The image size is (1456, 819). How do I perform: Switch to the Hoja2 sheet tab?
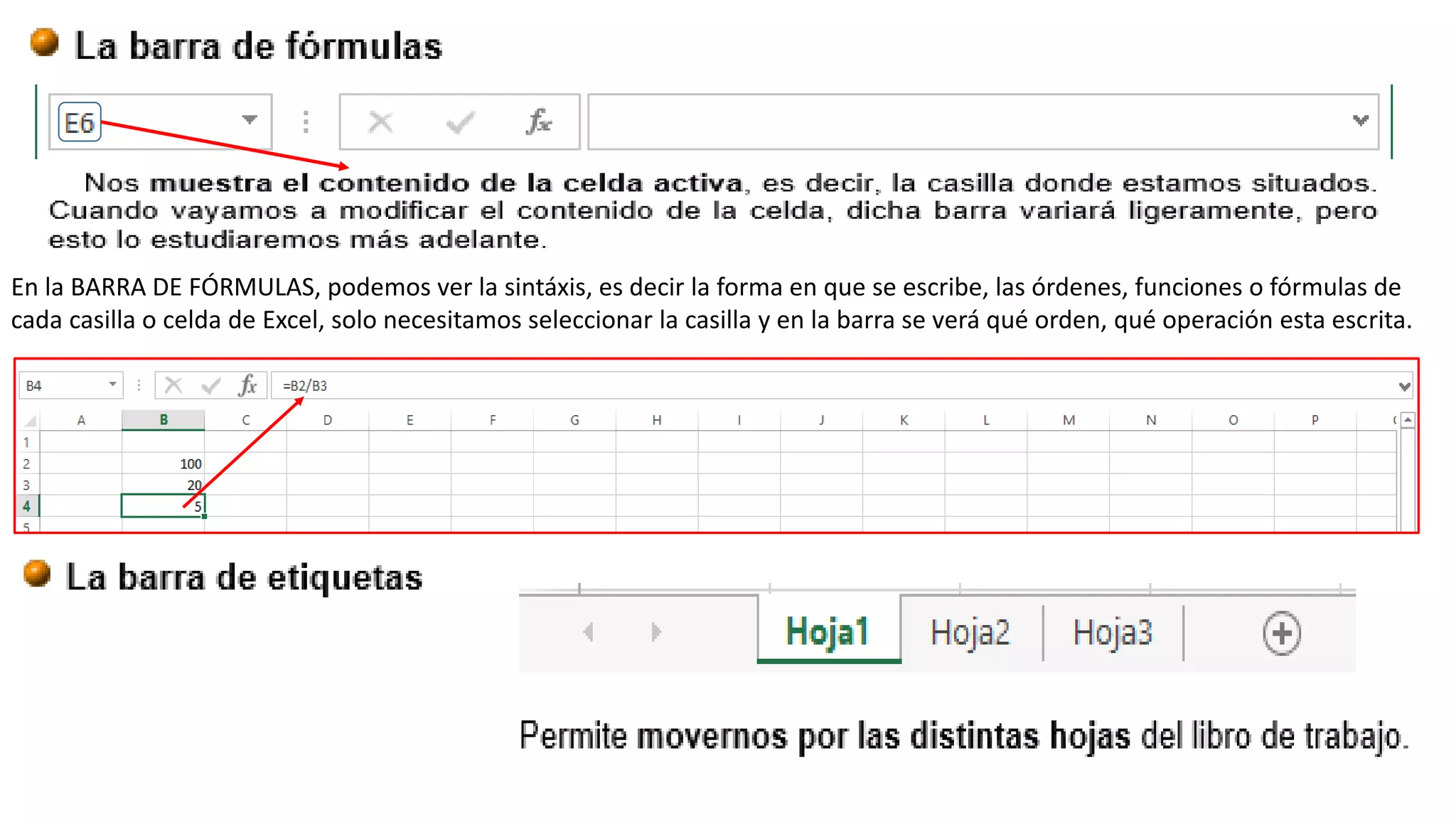(x=970, y=632)
